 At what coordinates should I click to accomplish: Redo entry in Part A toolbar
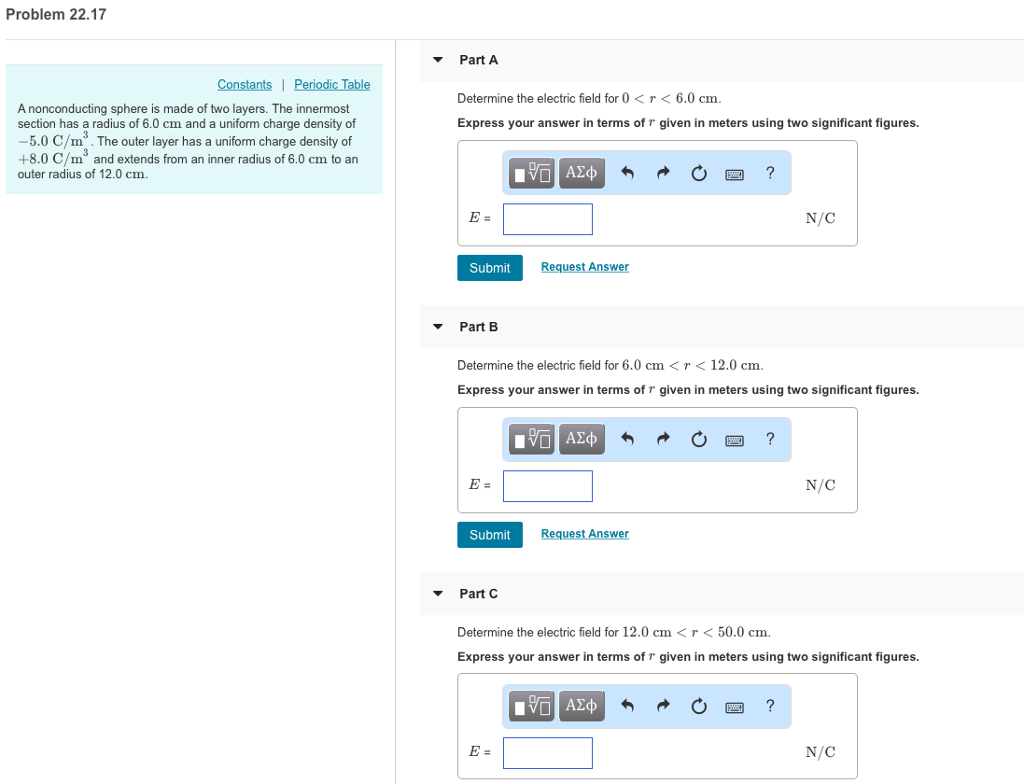[663, 173]
